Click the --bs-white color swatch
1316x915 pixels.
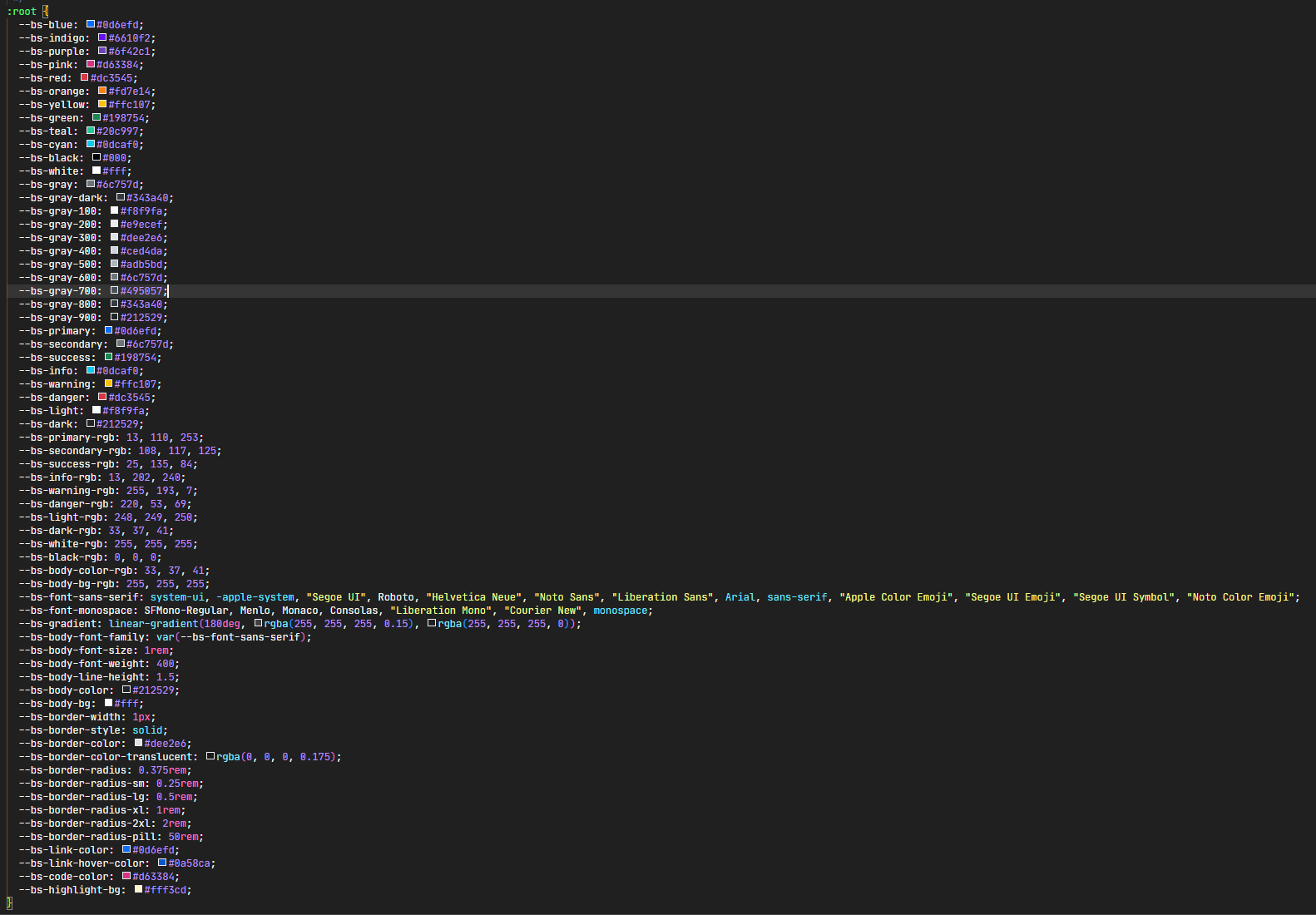tap(96, 171)
